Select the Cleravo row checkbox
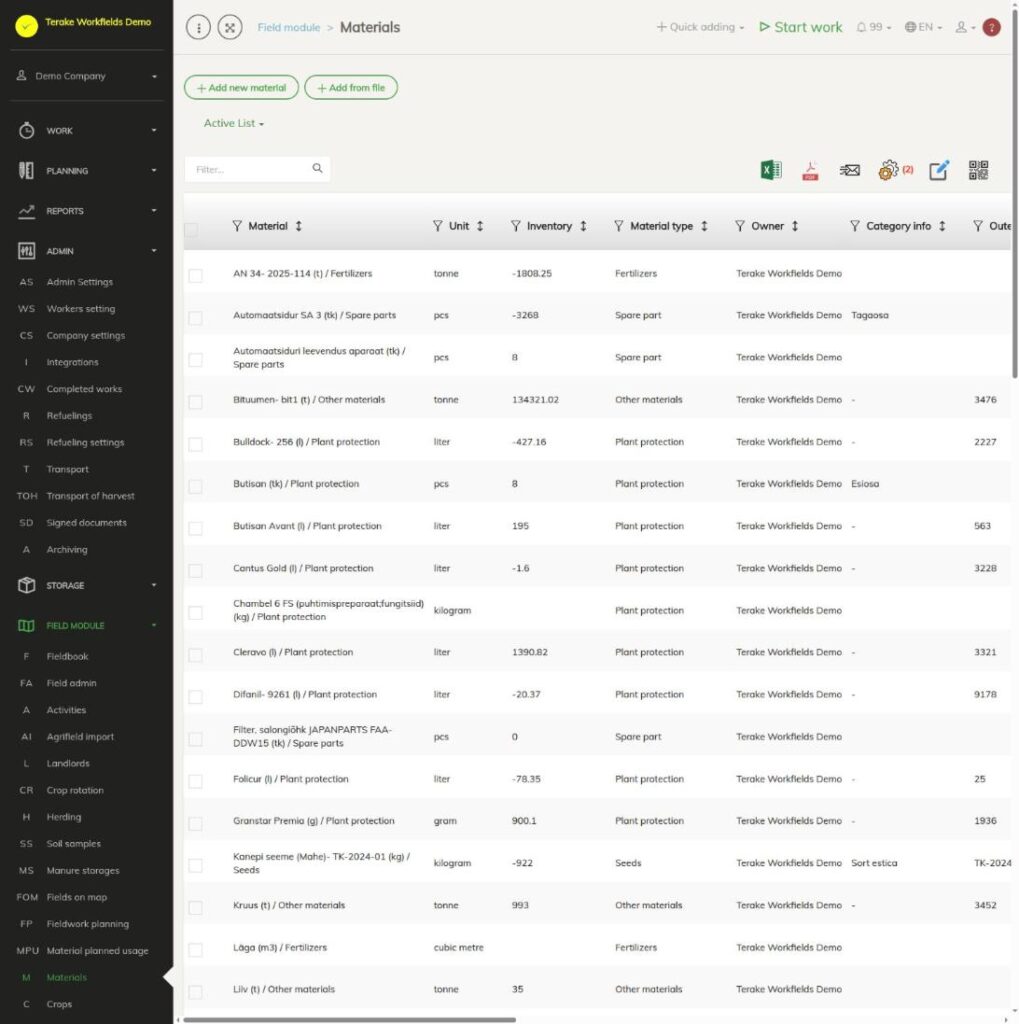The image size is (1019, 1024). [195, 655]
